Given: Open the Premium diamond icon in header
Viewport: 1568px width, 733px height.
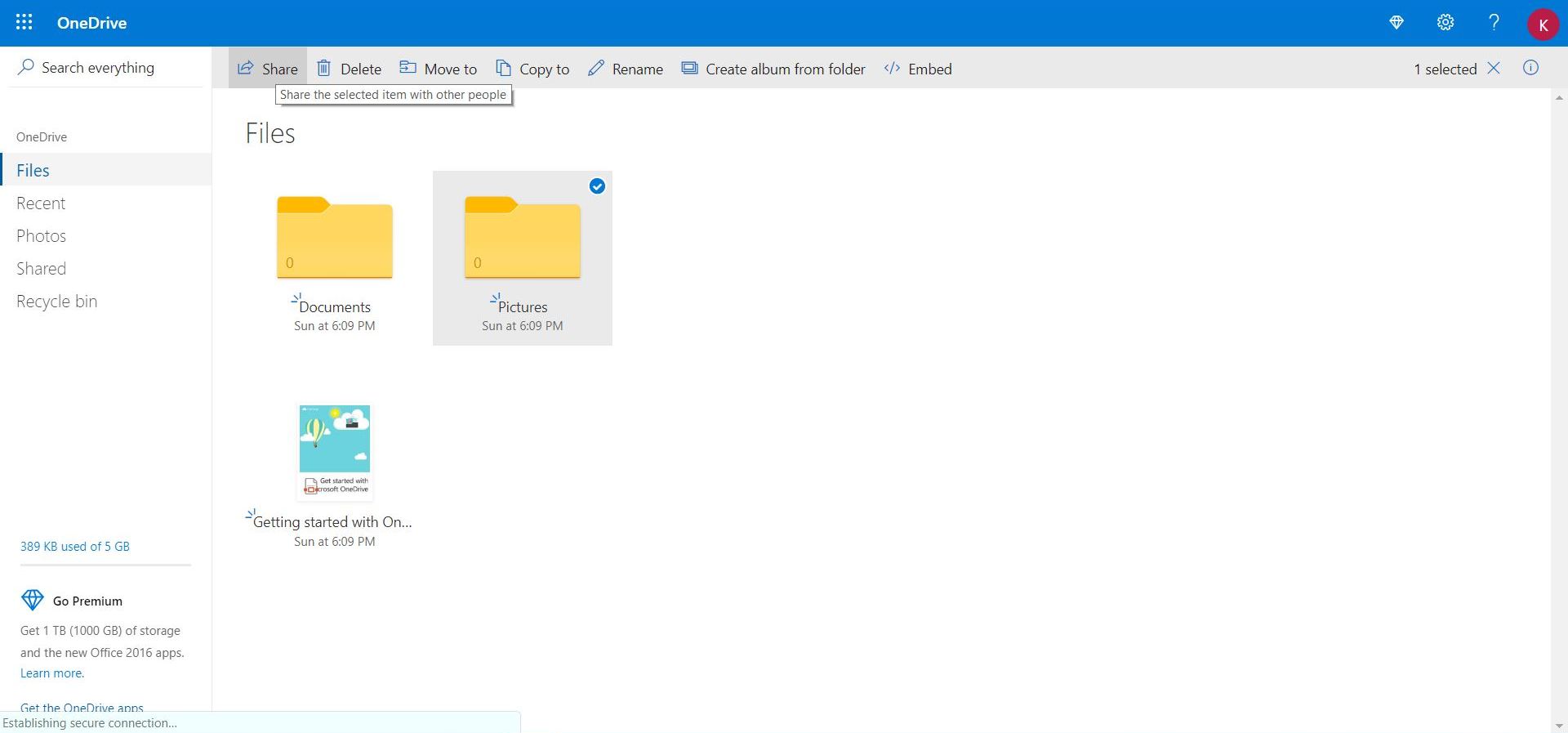Looking at the screenshot, I should (x=1396, y=23).
